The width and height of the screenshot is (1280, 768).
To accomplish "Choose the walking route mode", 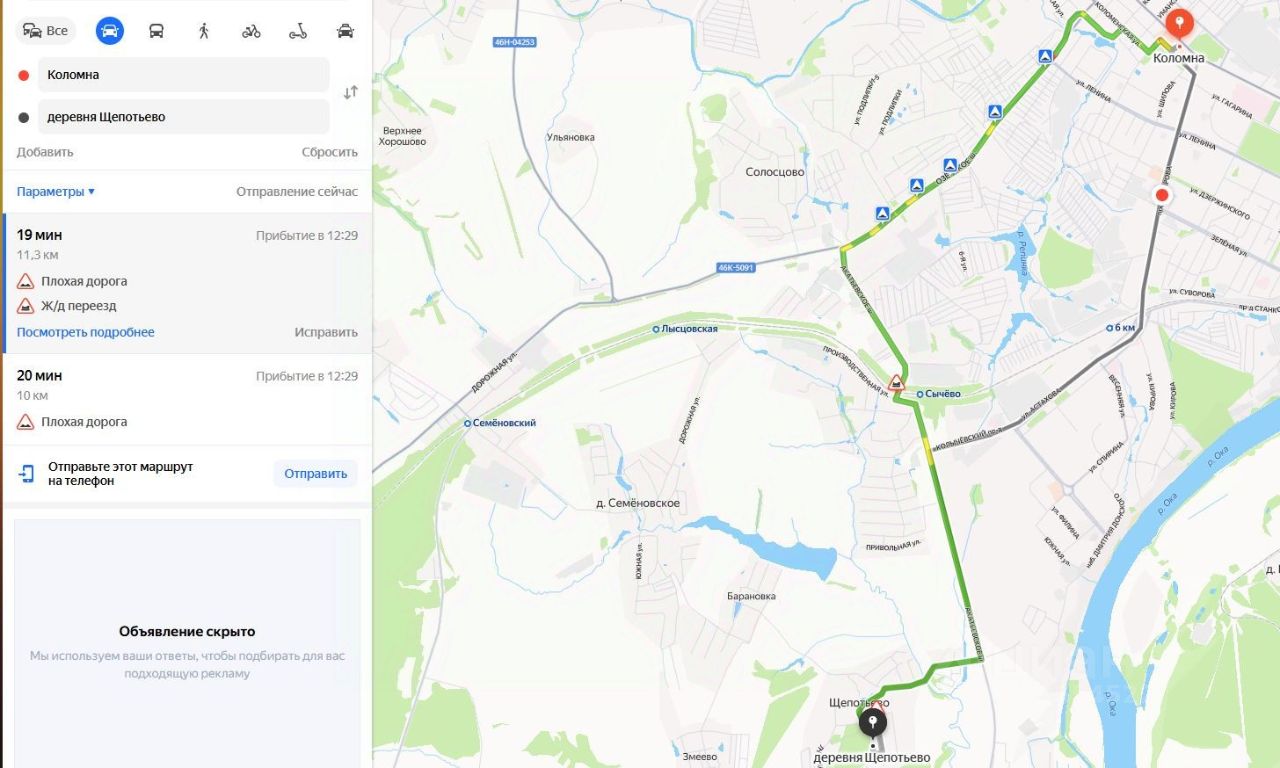I will tap(204, 31).
